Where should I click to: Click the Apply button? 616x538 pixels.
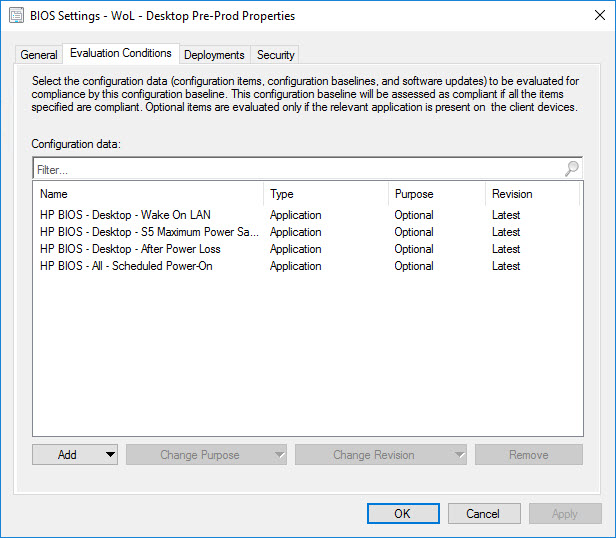click(564, 514)
